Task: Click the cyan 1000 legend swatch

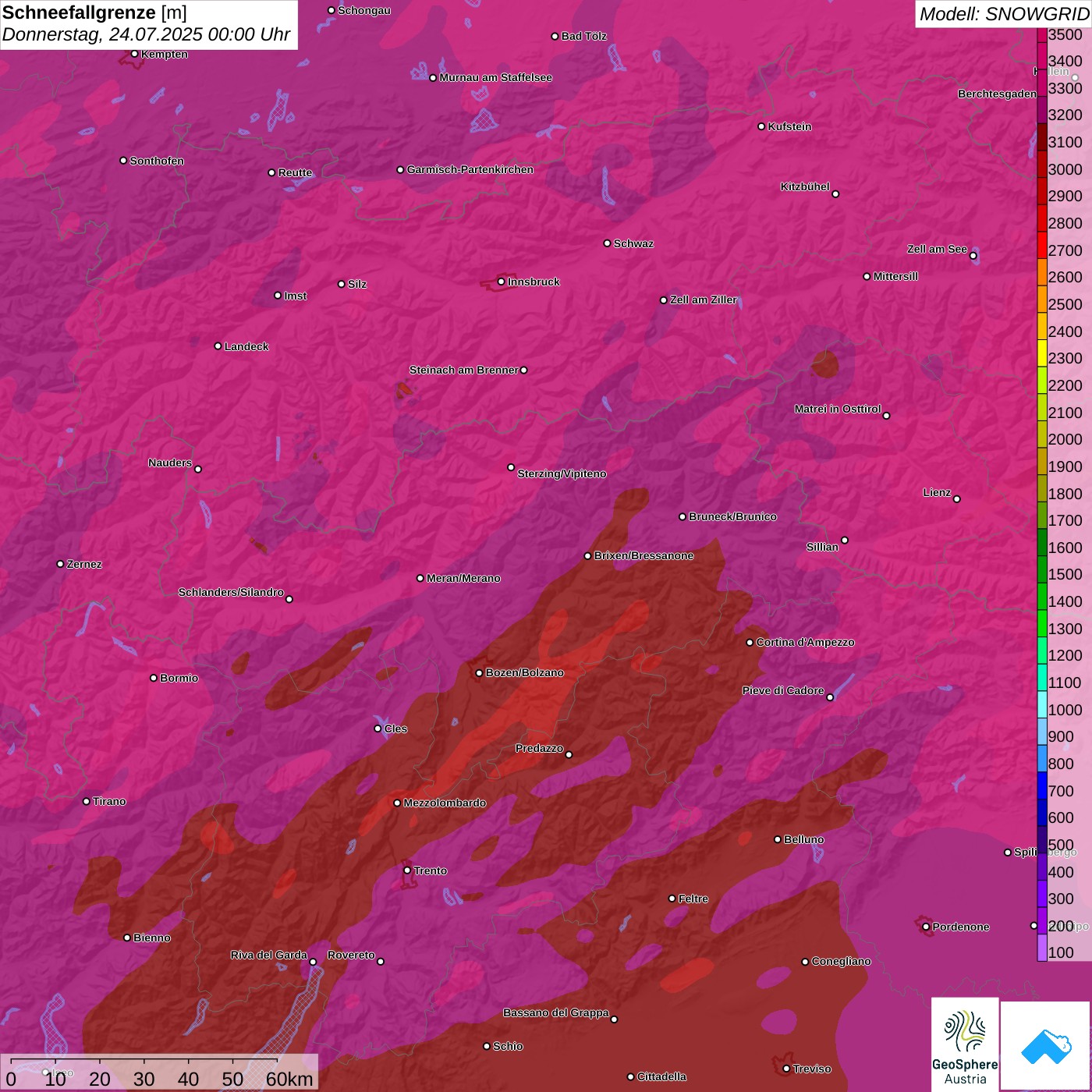Action: tap(1042, 704)
